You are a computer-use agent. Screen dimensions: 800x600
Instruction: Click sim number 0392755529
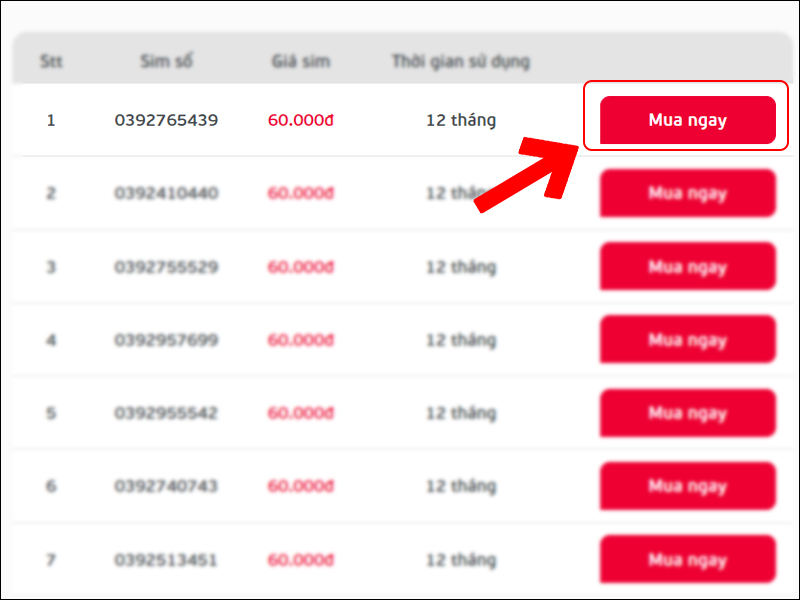pos(166,267)
